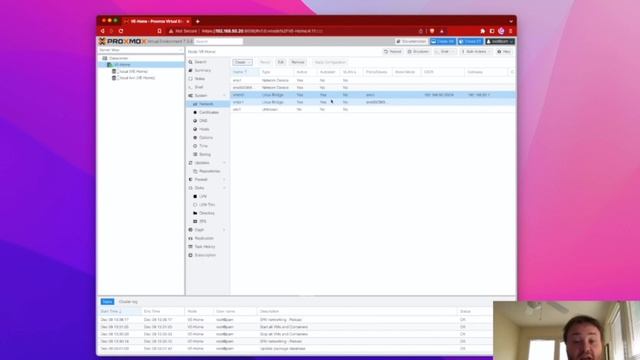The image size is (640, 360).
Task: Select the local (VE-Home) storage
Action: coord(132,71)
